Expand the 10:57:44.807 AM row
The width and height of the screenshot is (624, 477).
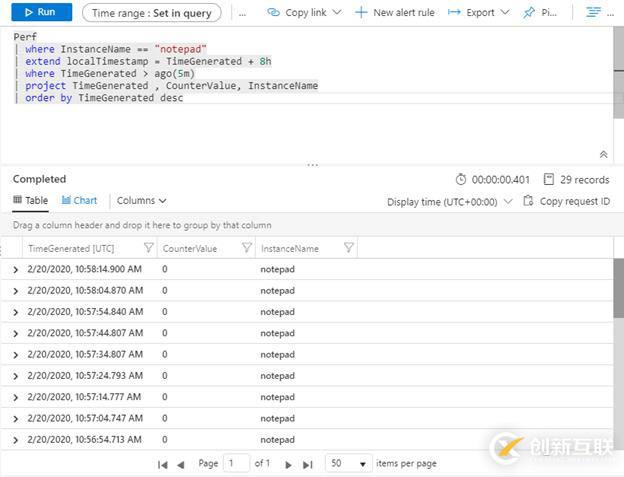click(x=16, y=334)
